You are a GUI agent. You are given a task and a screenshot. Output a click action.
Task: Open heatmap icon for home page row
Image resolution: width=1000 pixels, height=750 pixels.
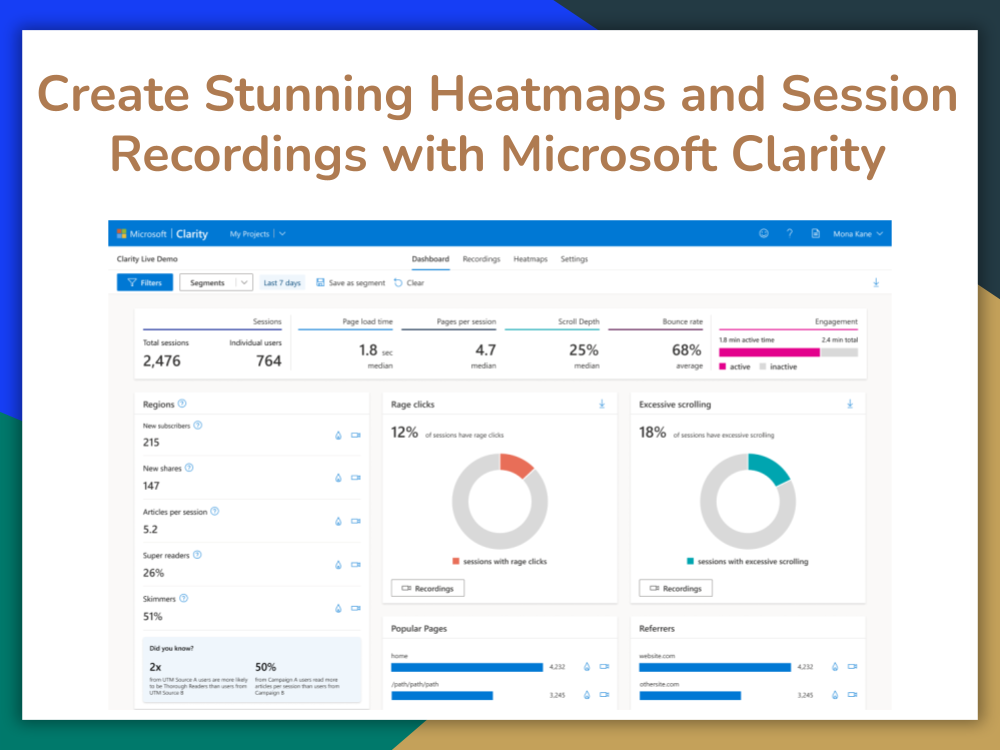click(587, 666)
